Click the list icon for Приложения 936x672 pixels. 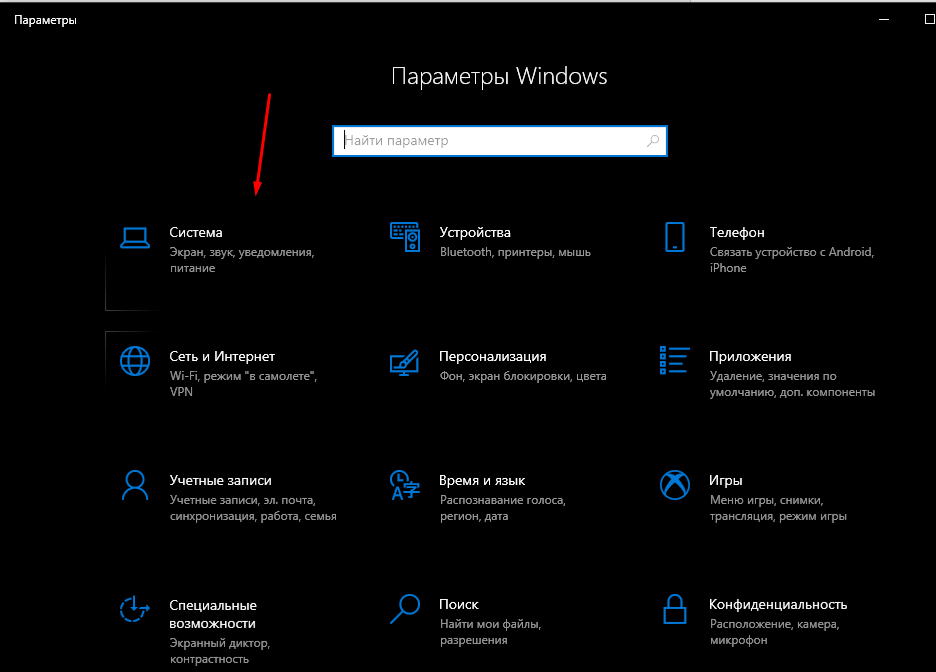coord(675,360)
